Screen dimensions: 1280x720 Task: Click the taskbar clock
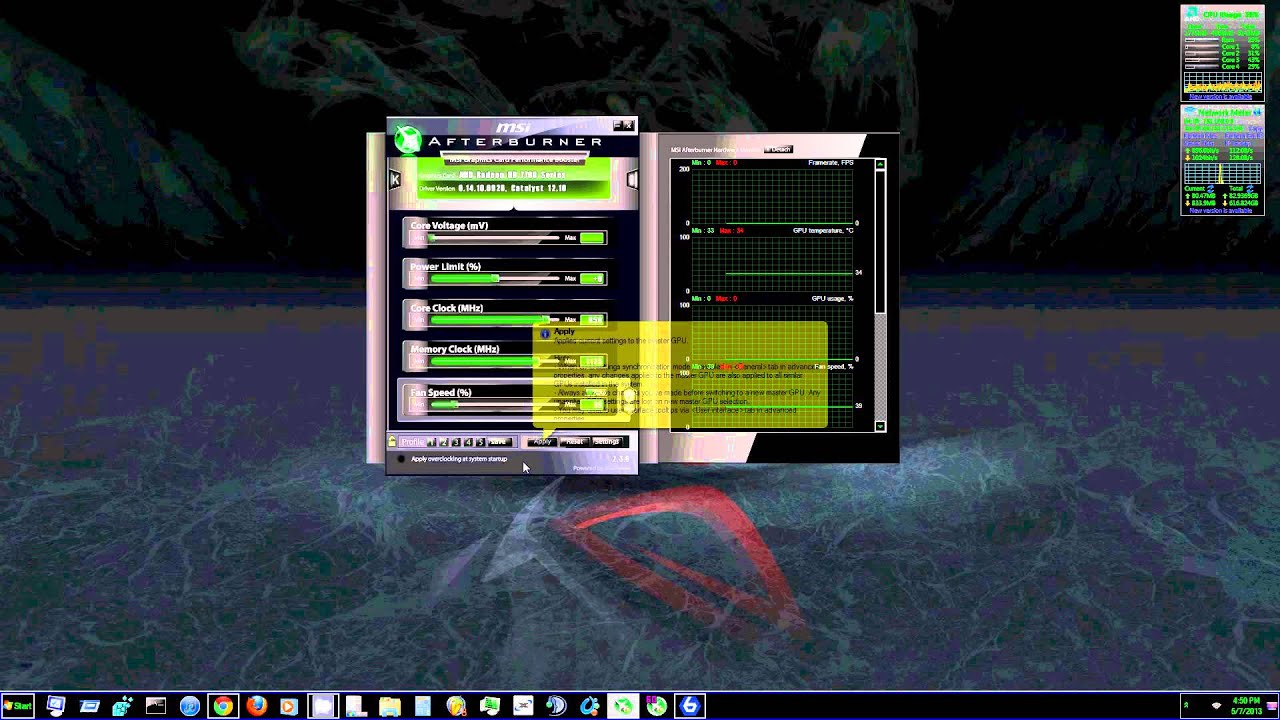point(1245,706)
